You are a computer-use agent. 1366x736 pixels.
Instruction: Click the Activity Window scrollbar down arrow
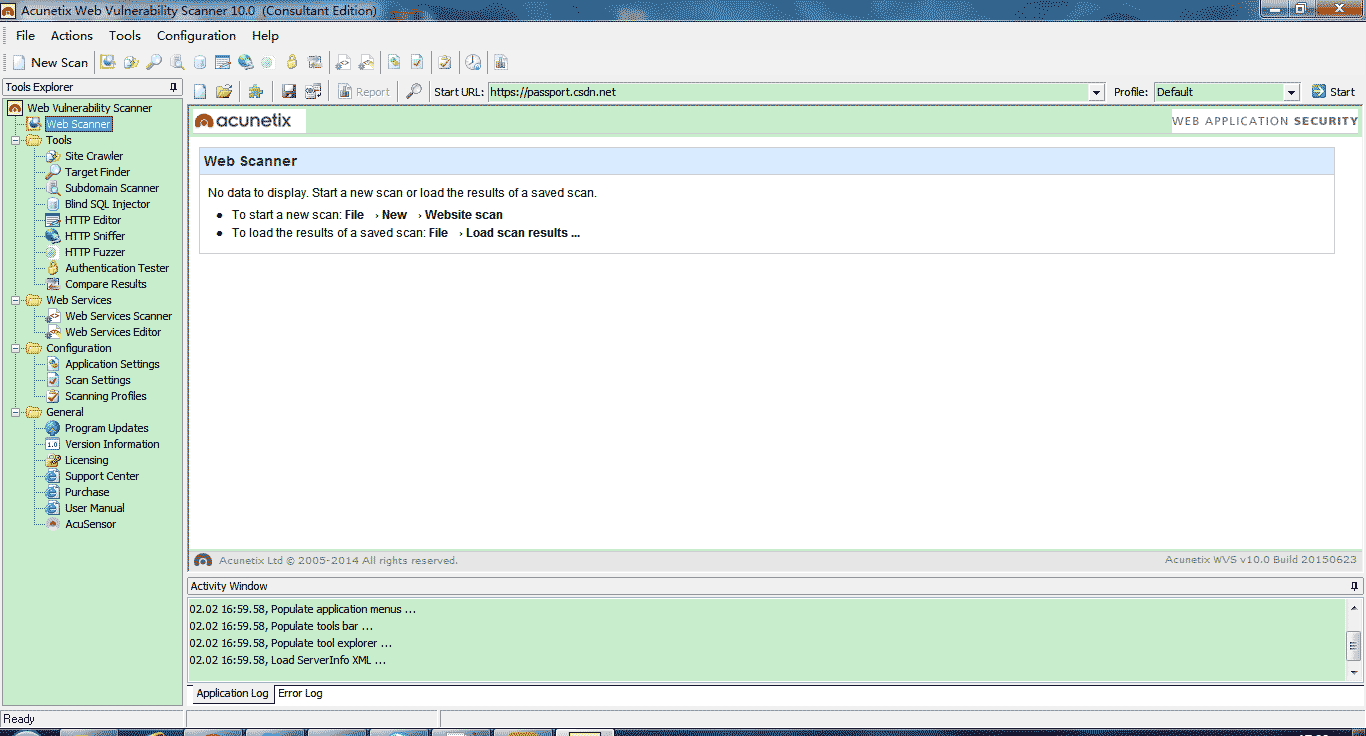[x=1354, y=673]
